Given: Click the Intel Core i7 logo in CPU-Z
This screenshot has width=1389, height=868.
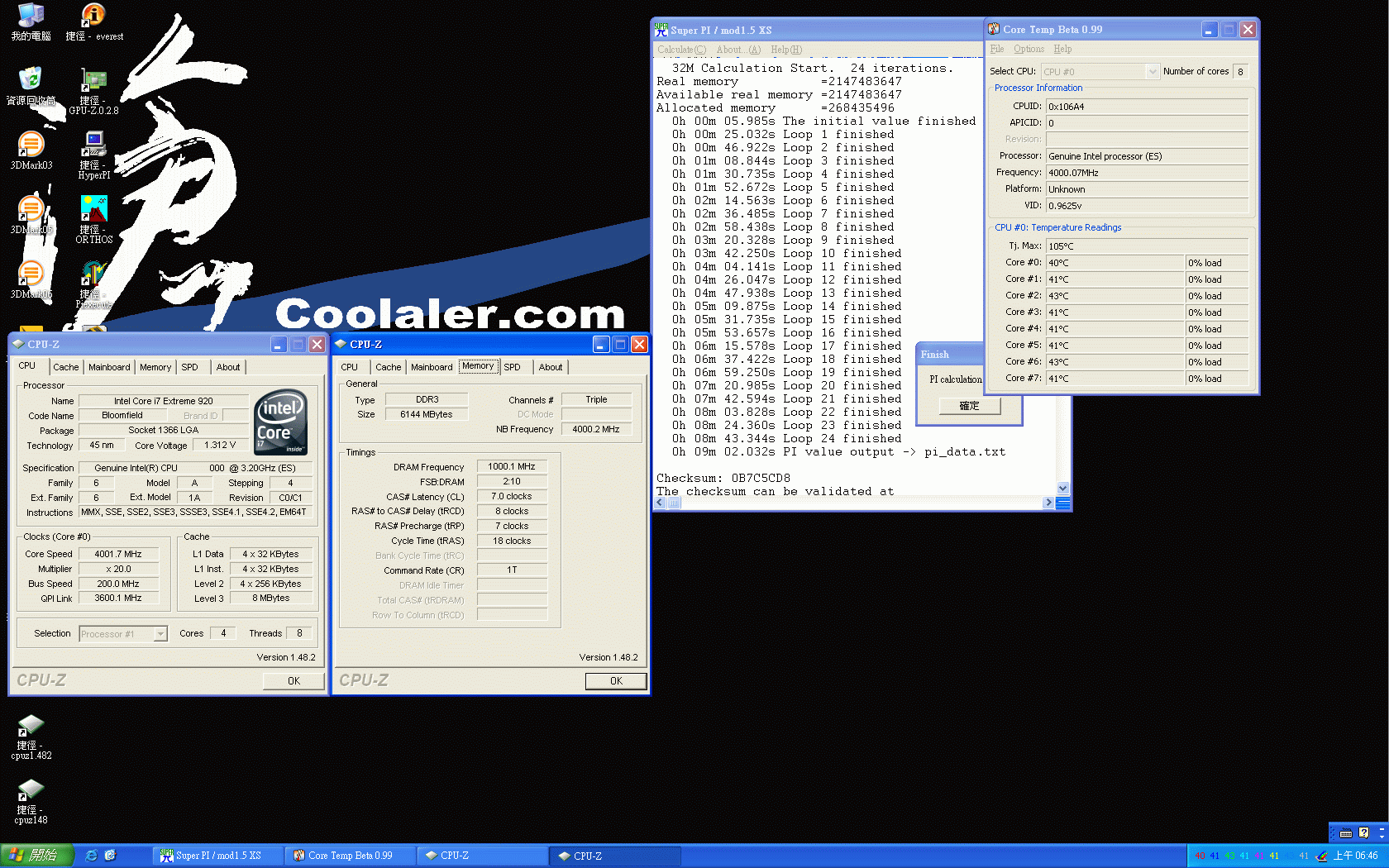Looking at the screenshot, I should [x=281, y=422].
